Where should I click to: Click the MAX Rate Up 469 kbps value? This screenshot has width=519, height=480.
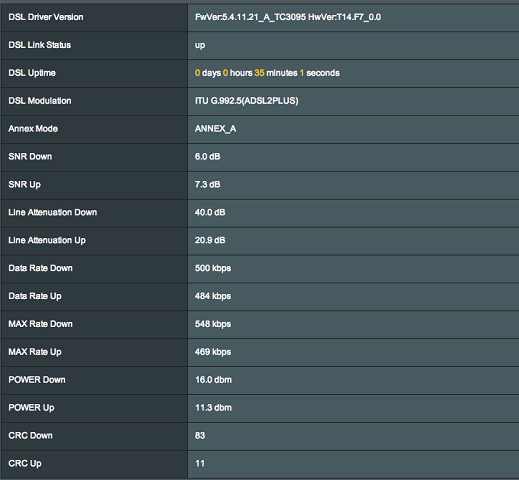pyautogui.click(x=213, y=352)
